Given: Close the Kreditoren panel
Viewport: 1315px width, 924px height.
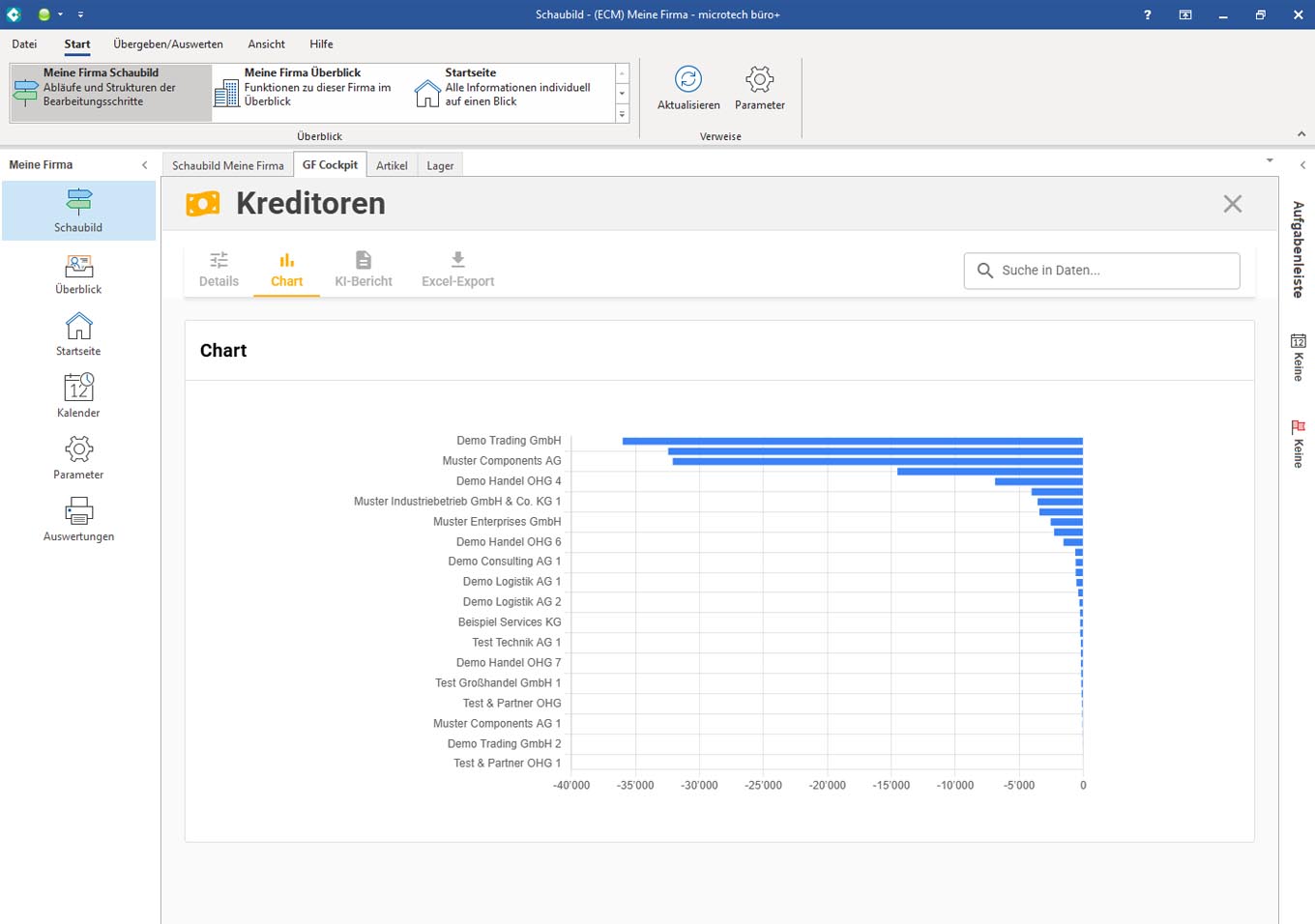Looking at the screenshot, I should tap(1232, 204).
